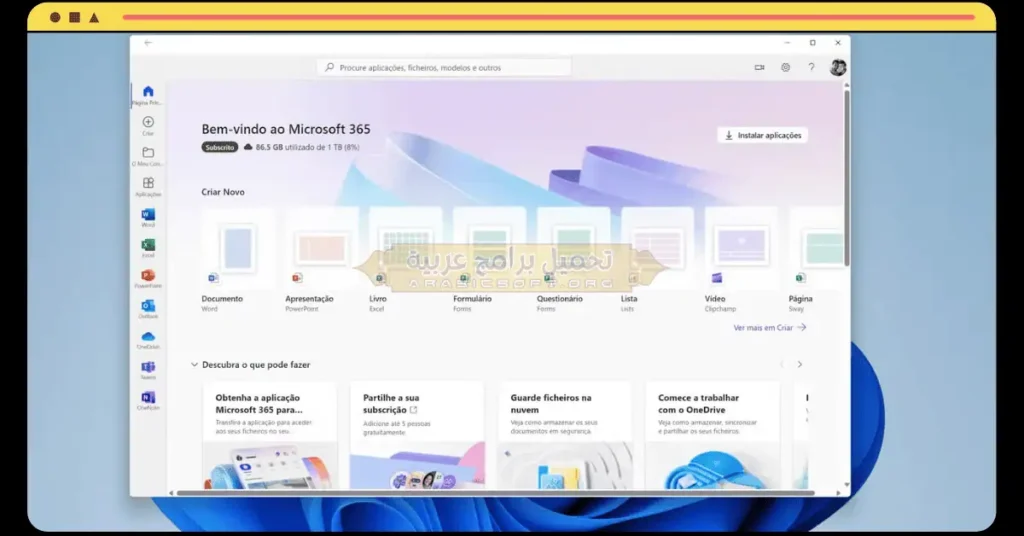This screenshot has height=536, width=1024.
Task: Click the vertical scrollbar thumb
Action: coord(847,178)
